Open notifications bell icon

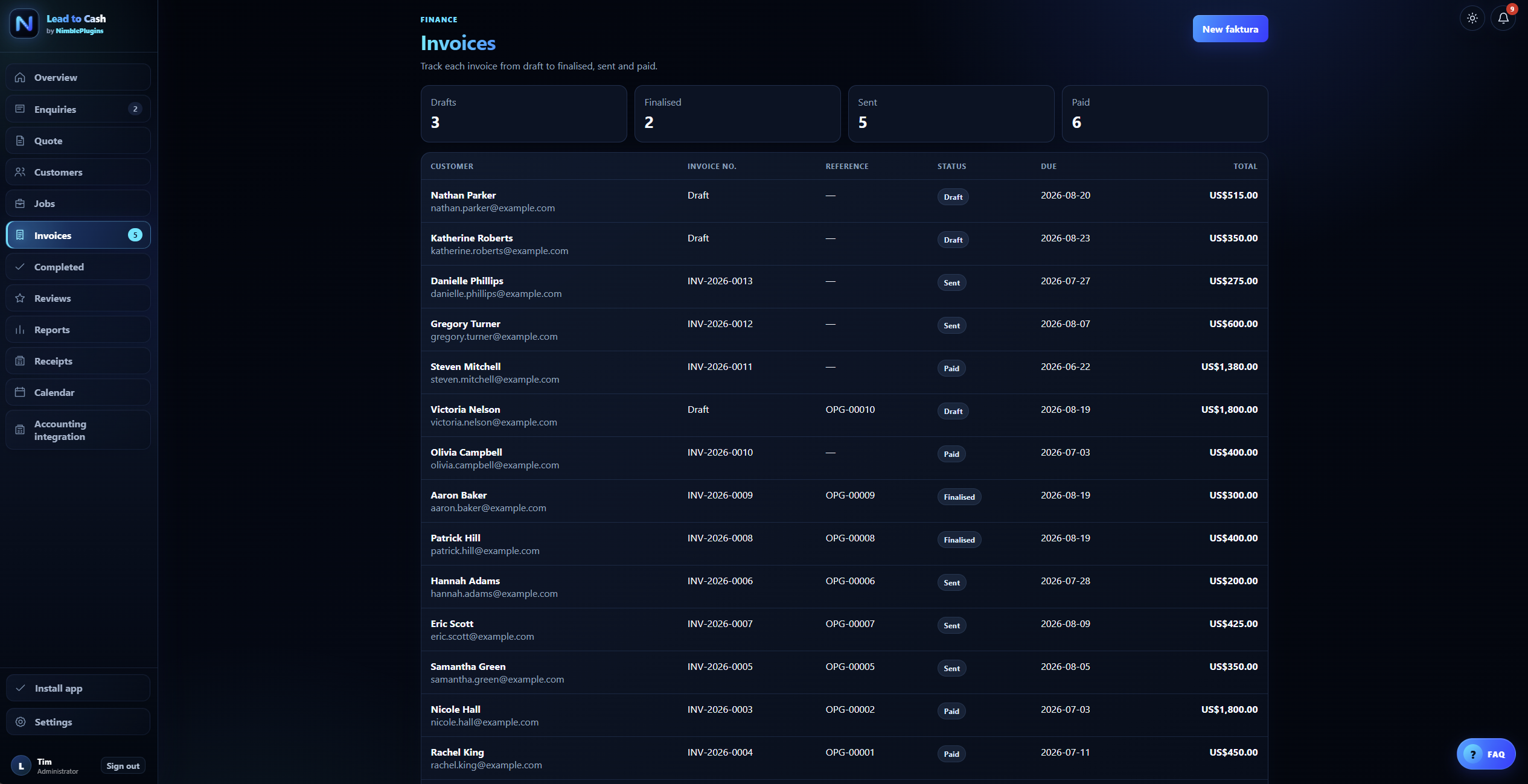click(x=1503, y=18)
